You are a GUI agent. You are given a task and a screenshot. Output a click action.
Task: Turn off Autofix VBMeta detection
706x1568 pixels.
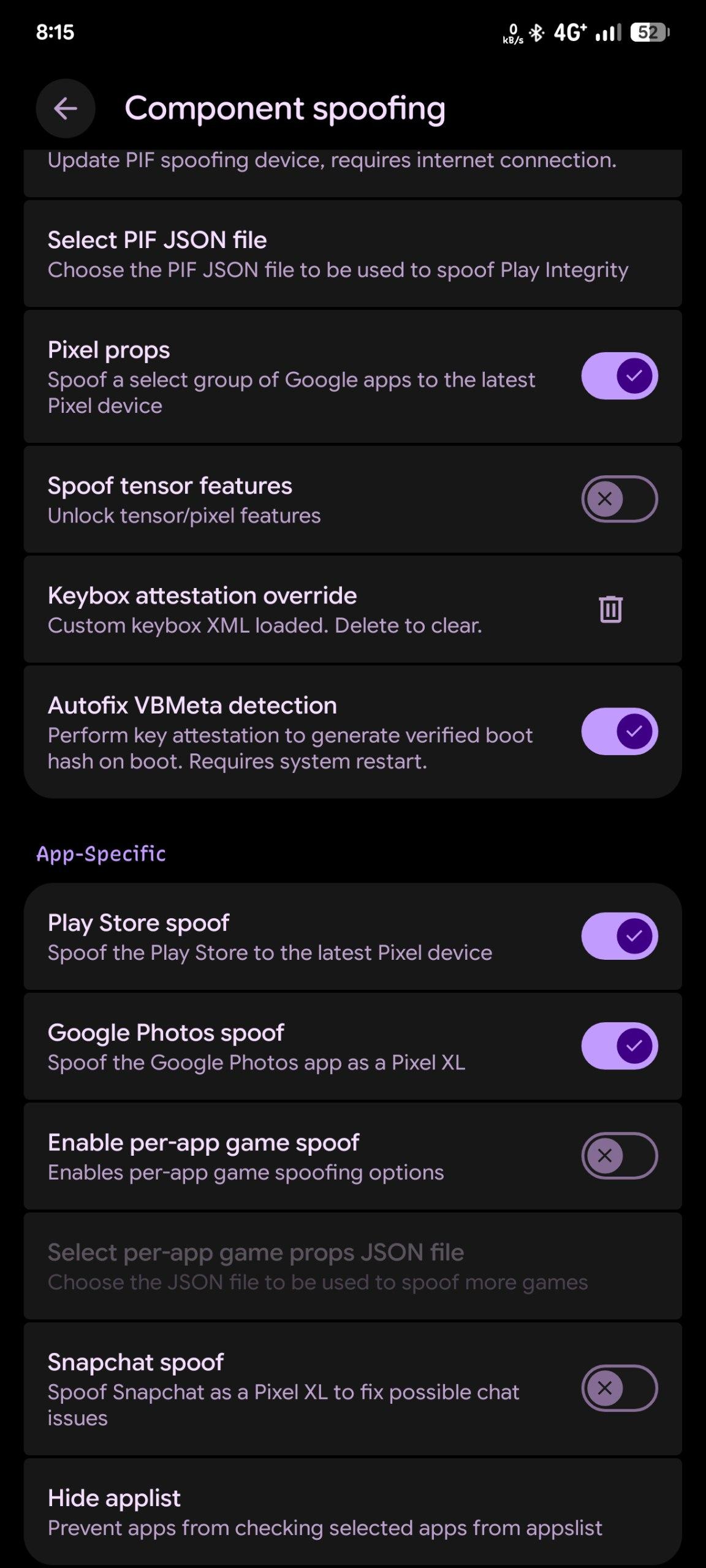tap(619, 731)
